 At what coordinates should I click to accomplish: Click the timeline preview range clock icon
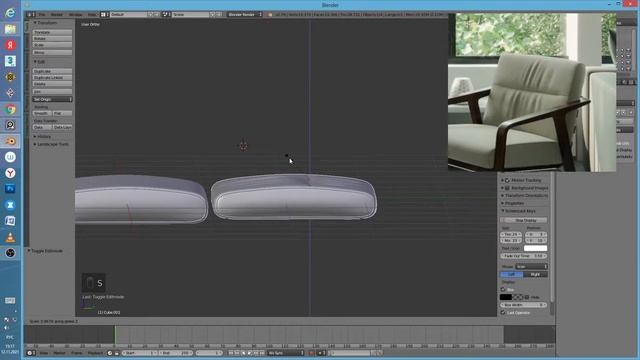[x=109, y=353]
